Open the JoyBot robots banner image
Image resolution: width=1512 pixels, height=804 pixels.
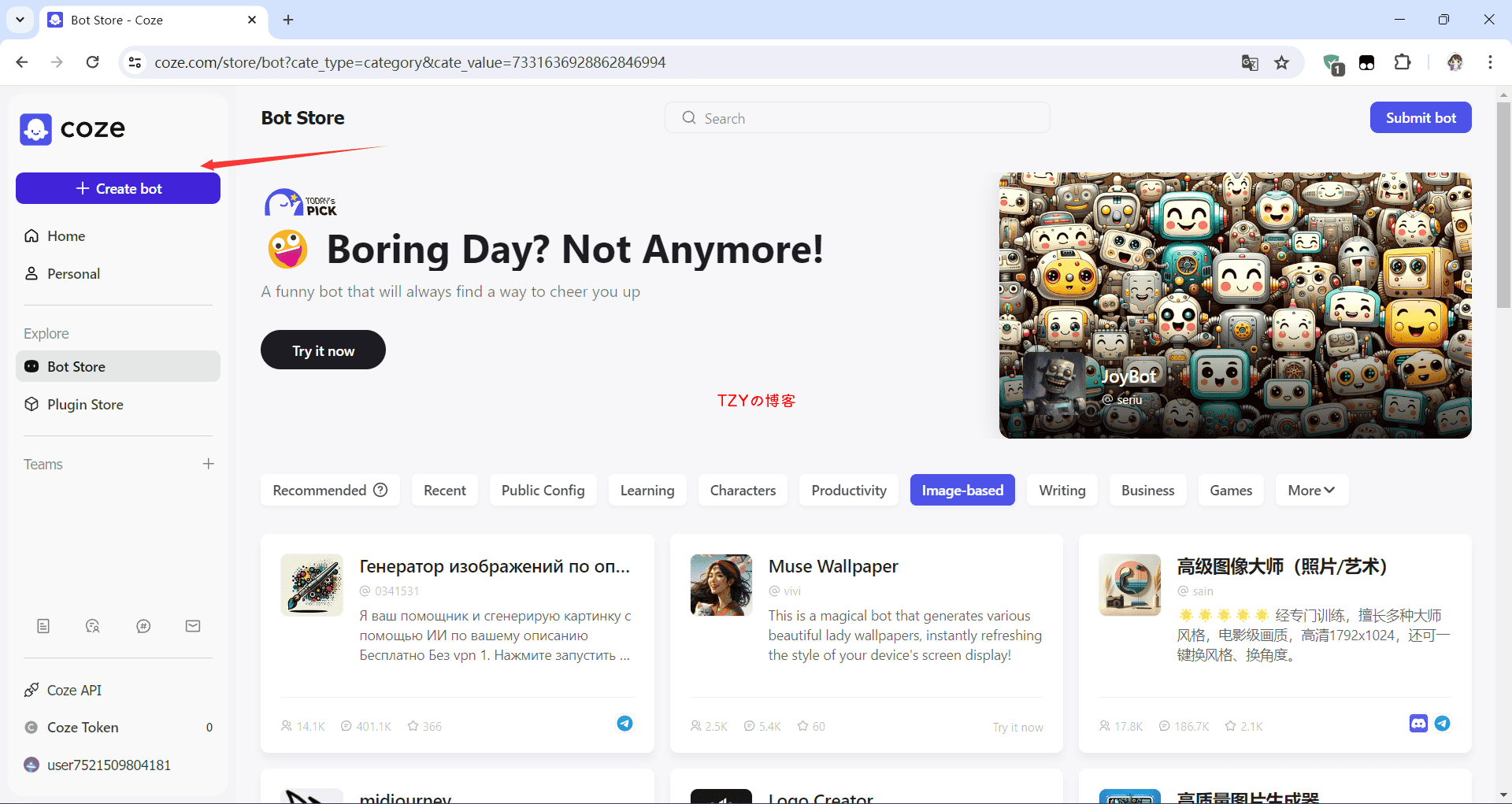click(x=1235, y=306)
